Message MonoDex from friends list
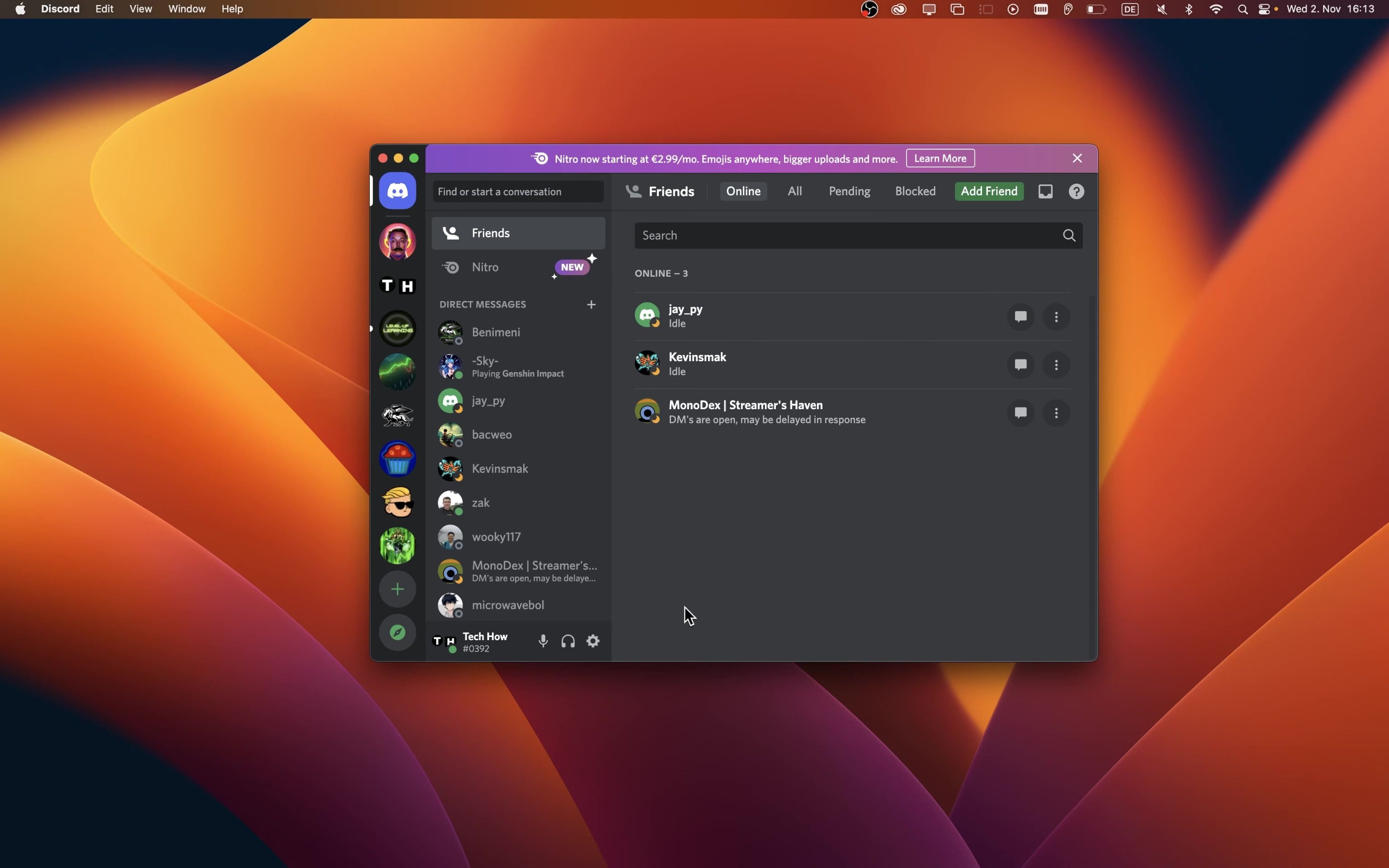Screen dimensions: 1389x868 click(1020, 413)
